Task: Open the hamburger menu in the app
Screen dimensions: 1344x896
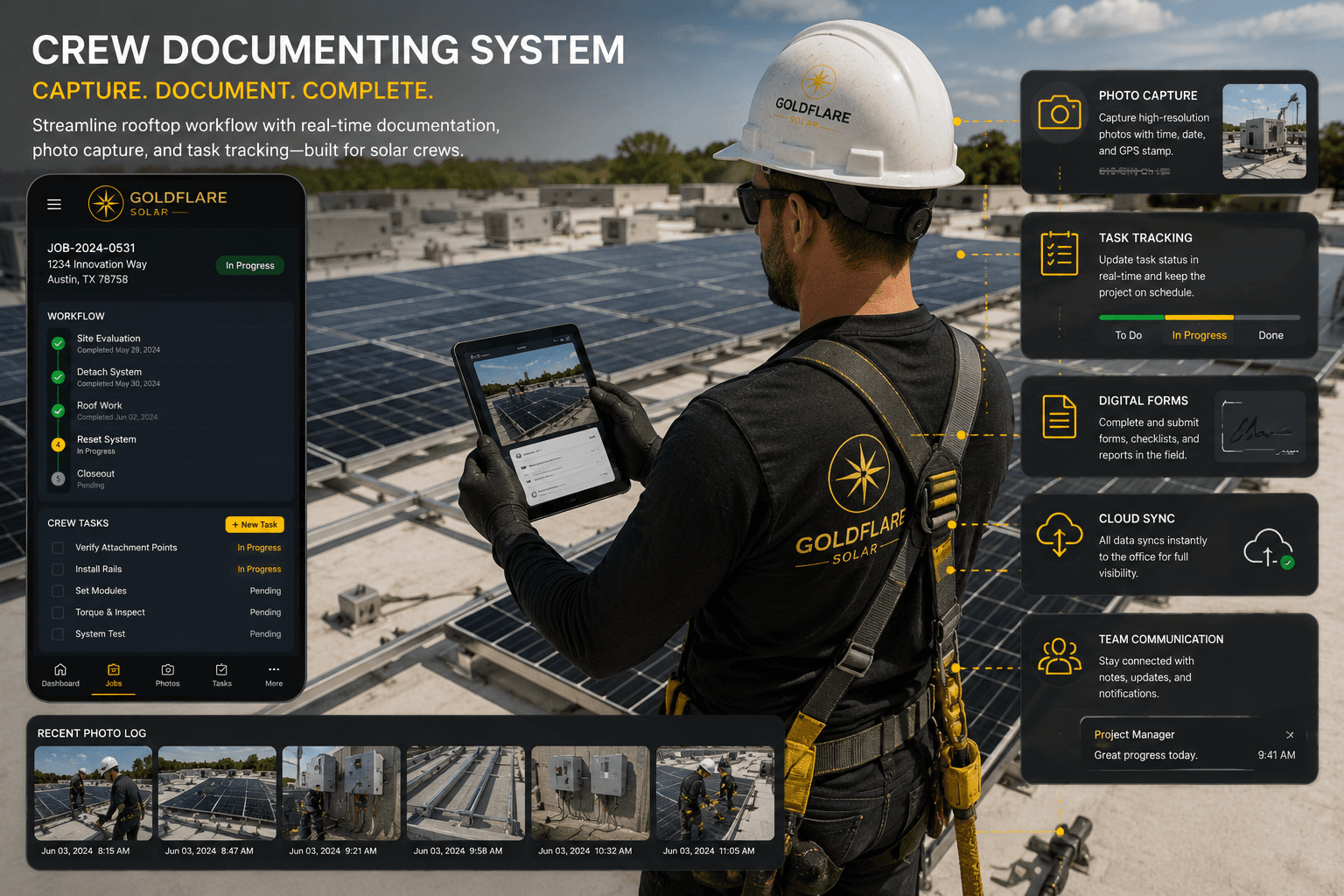Action: [x=54, y=204]
